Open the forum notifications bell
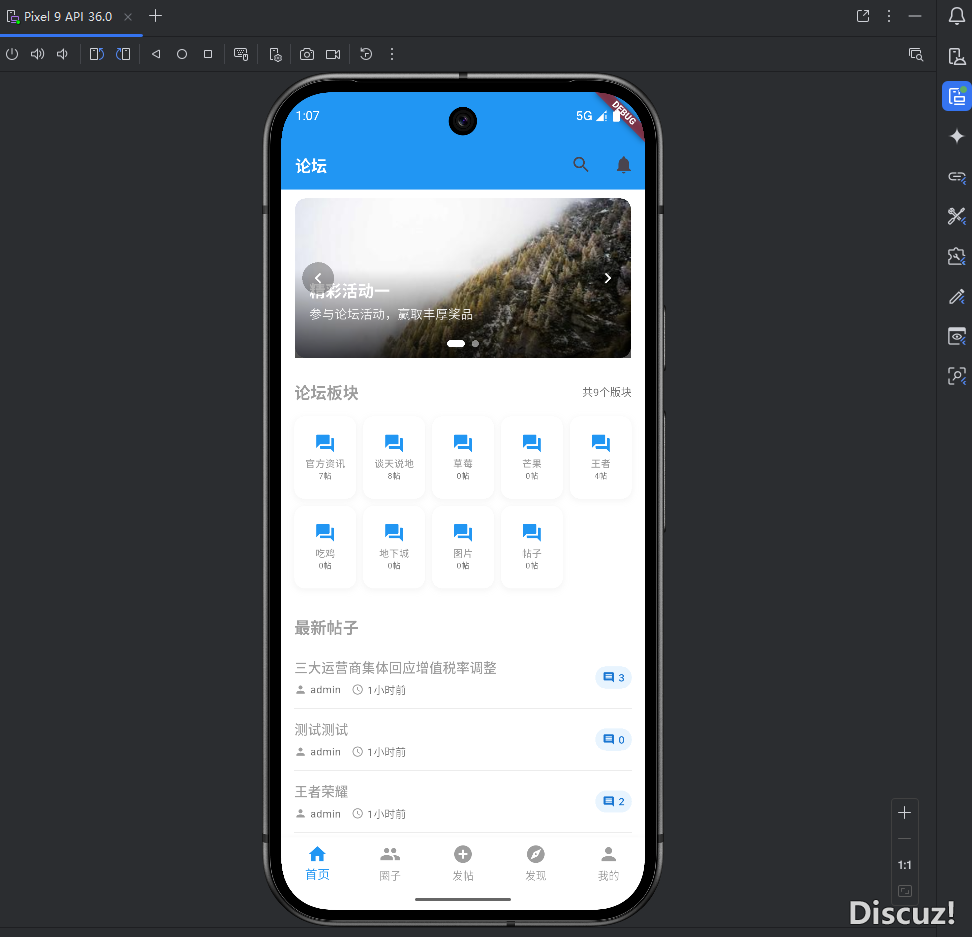The height and width of the screenshot is (937, 972). coord(624,165)
